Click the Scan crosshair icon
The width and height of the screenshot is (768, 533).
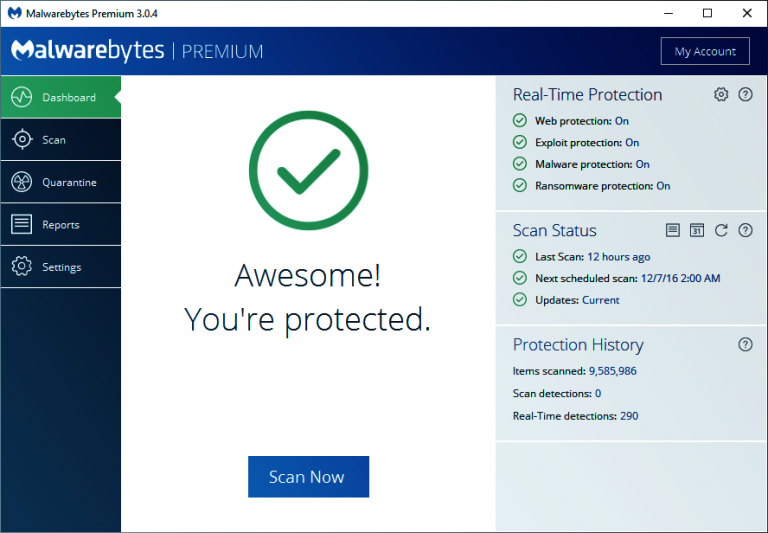22,140
